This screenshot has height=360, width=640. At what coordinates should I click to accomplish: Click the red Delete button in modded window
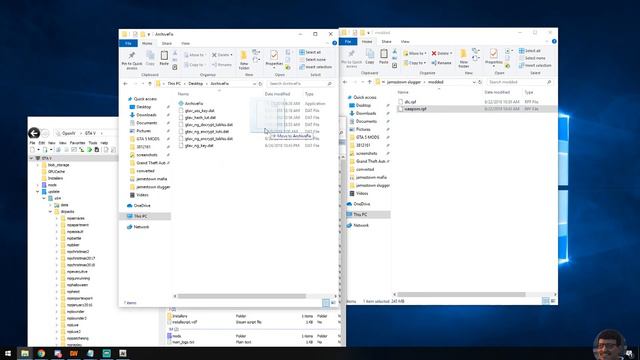[x=442, y=53]
